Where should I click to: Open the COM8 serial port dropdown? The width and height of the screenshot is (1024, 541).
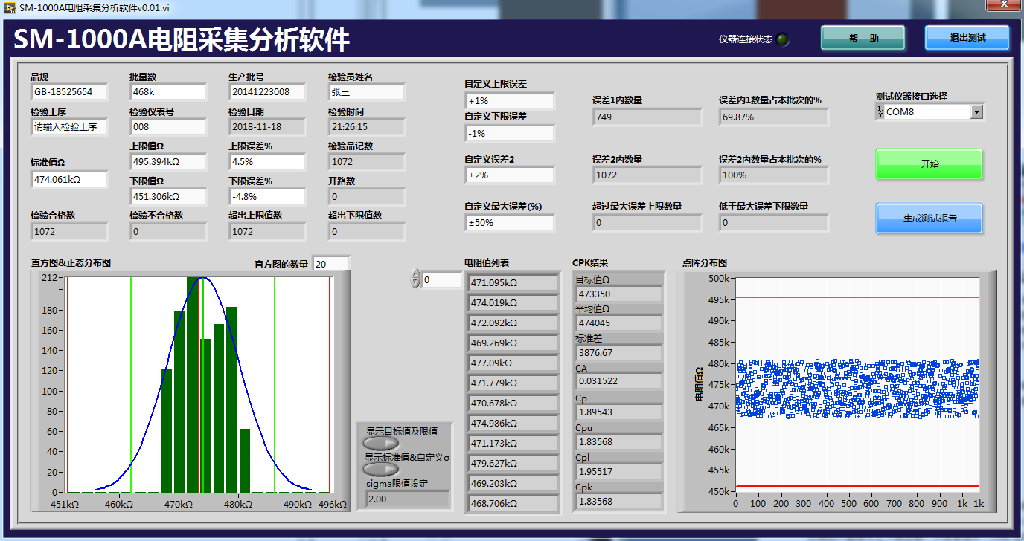click(976, 111)
